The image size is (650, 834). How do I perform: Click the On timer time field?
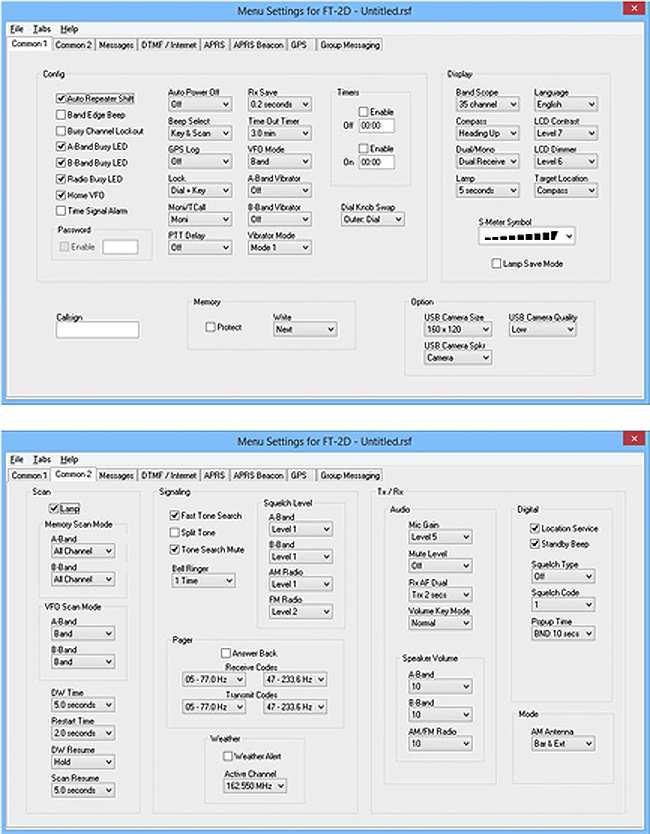(377, 162)
